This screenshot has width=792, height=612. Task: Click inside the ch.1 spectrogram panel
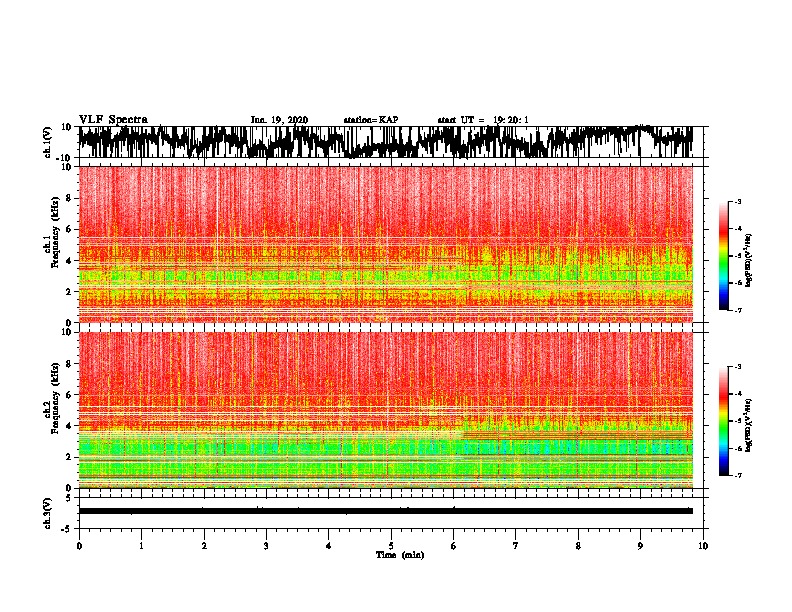click(x=386, y=244)
